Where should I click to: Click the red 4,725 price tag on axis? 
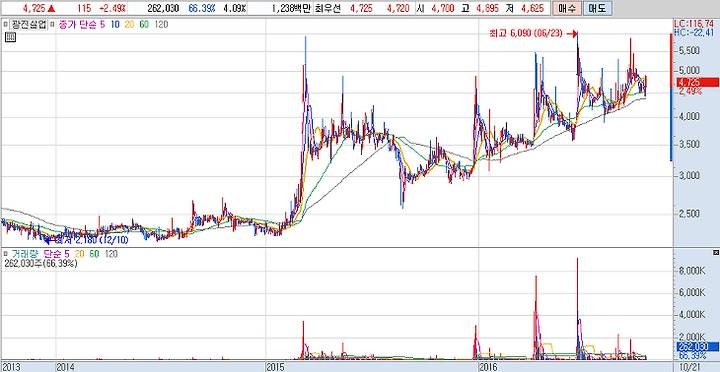coord(697,83)
